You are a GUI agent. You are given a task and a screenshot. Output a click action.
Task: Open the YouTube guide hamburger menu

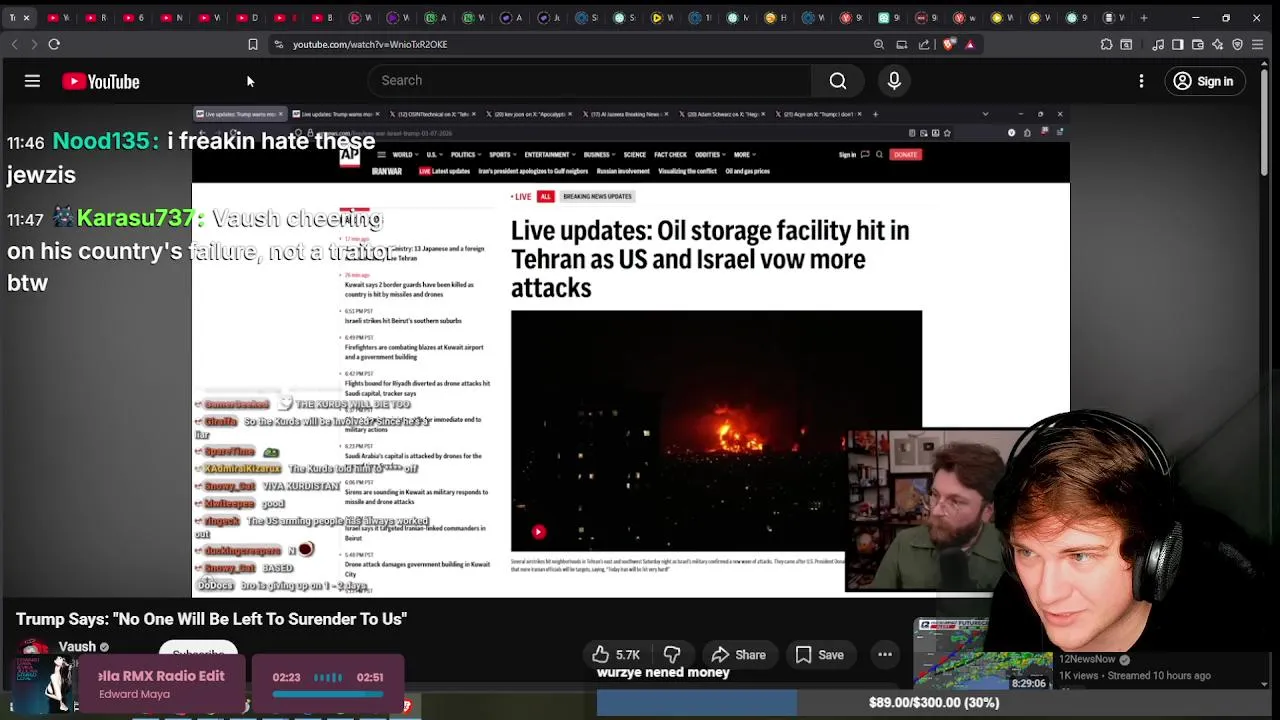32,81
